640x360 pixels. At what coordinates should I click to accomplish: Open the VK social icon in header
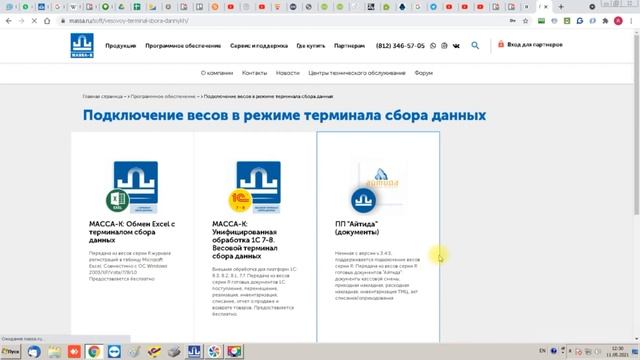coord(456,46)
